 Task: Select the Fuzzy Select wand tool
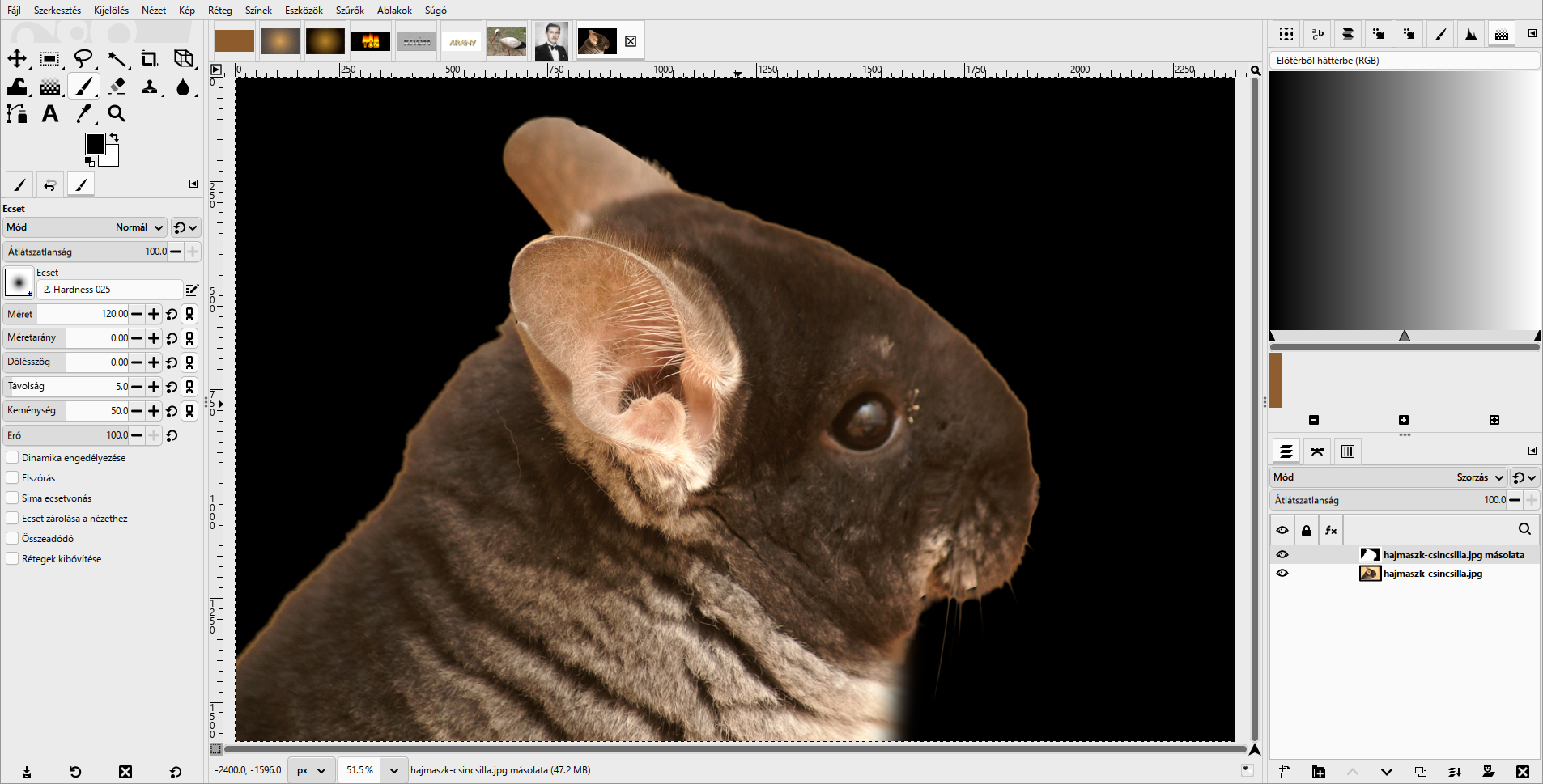click(x=117, y=59)
